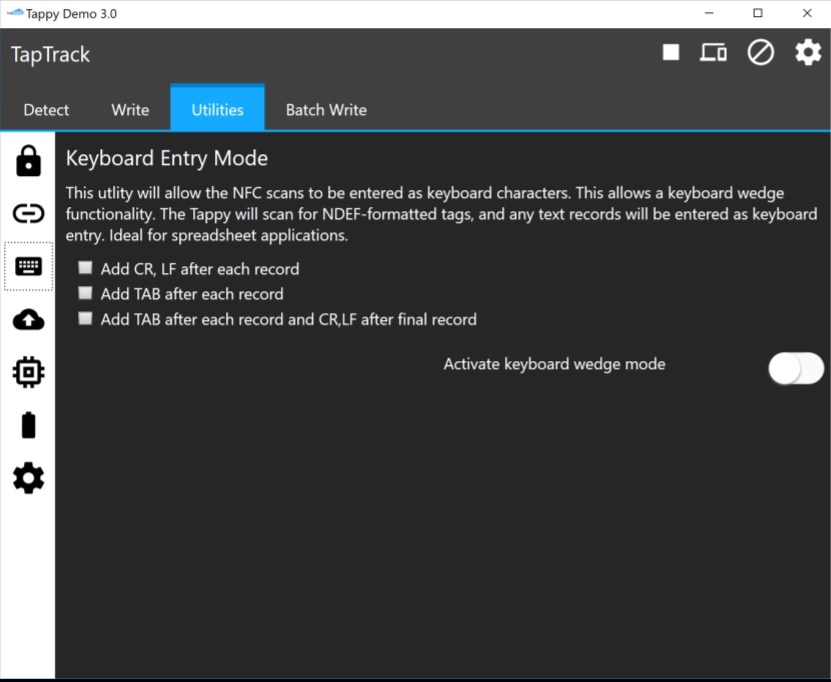Check Add TAB after each record
The image size is (831, 682).
(x=86, y=294)
